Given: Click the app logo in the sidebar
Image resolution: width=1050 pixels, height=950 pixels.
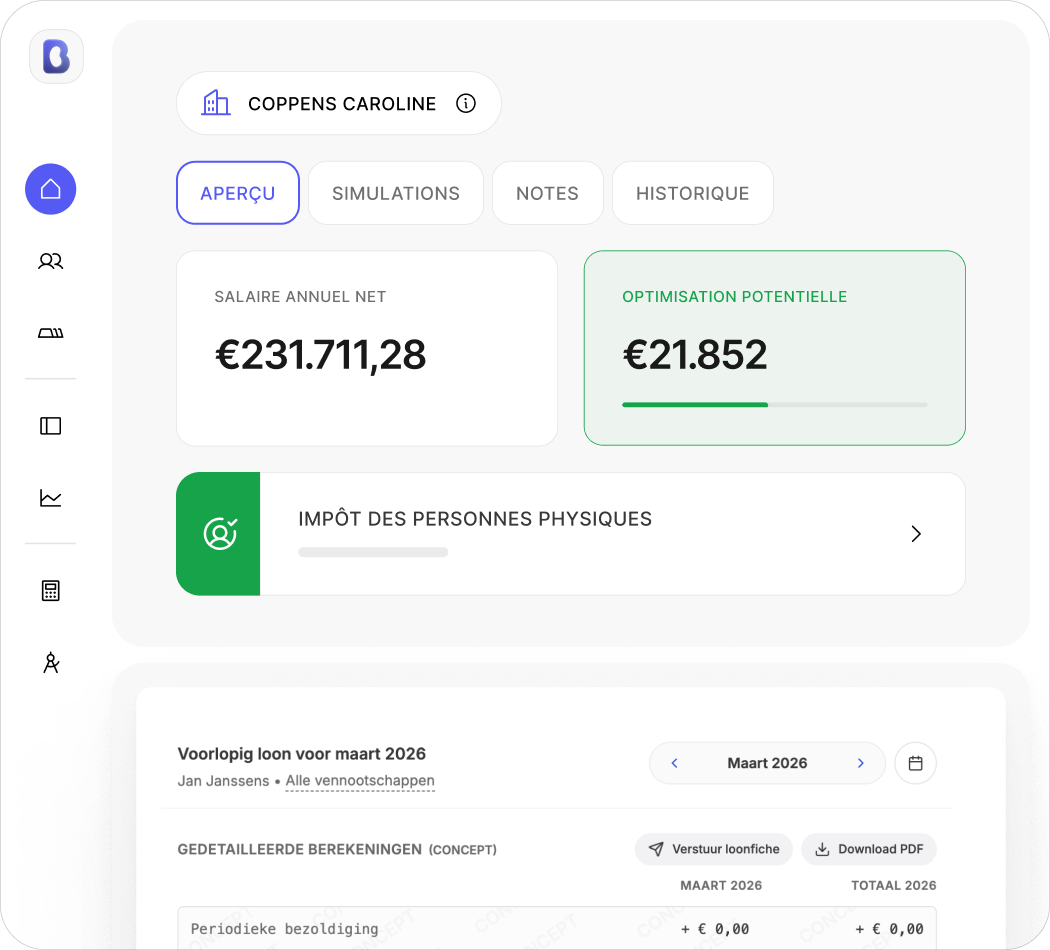Looking at the screenshot, I should point(56,56).
